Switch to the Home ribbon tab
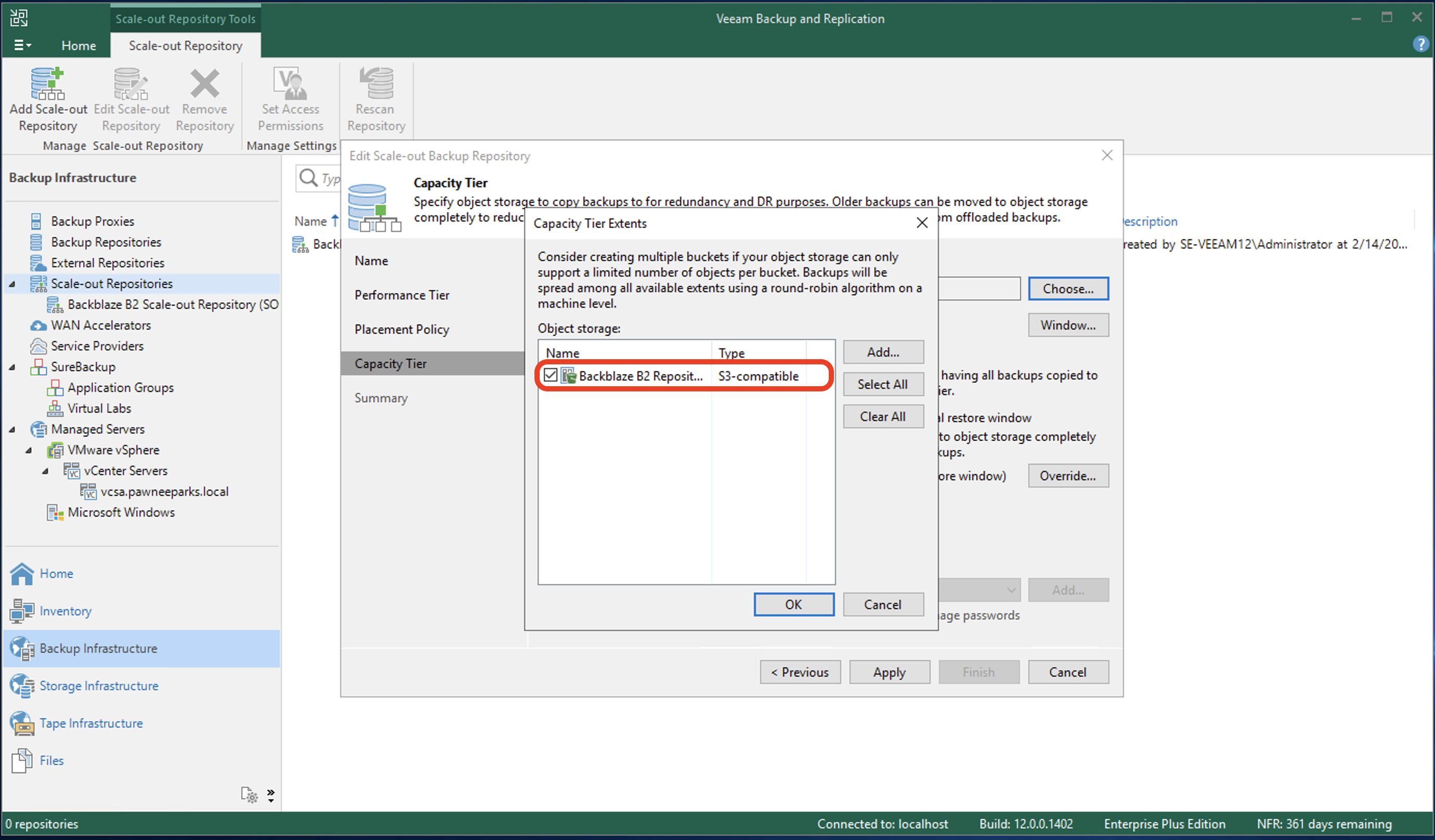 (x=79, y=45)
